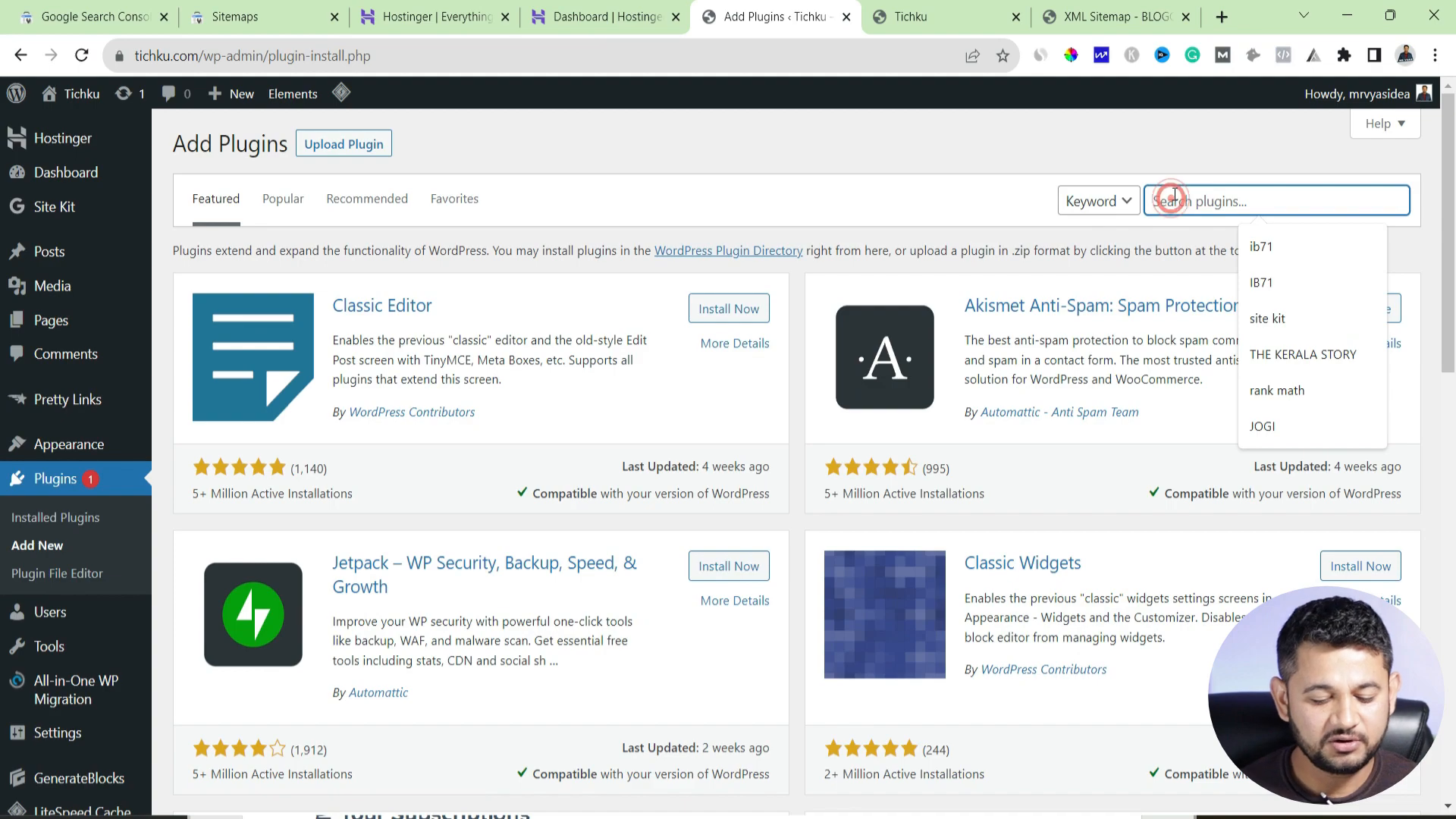
Task: Open Elements in the admin bar
Action: tap(293, 93)
